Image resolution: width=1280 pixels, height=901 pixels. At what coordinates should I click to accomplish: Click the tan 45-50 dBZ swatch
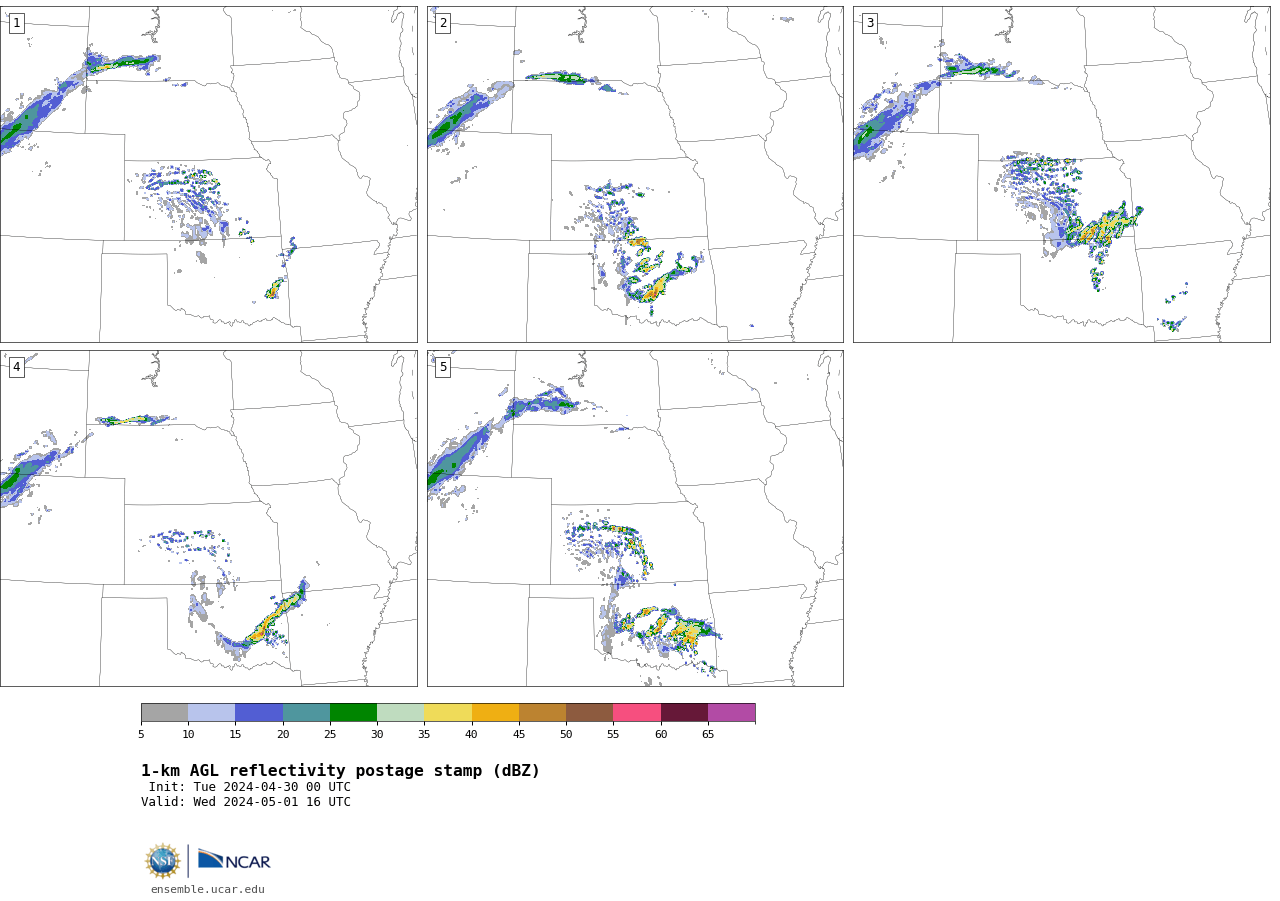[542, 712]
